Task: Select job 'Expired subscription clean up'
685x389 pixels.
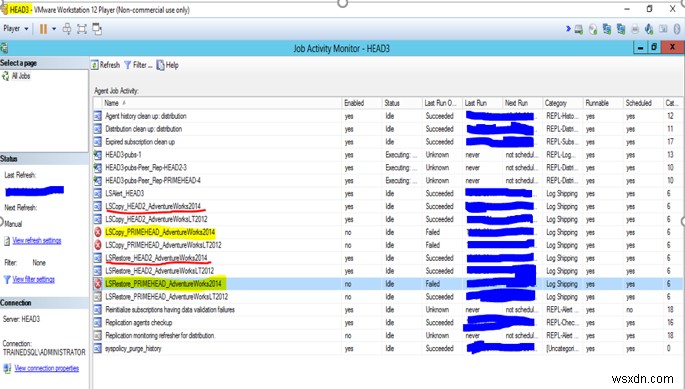Action: 140,142
